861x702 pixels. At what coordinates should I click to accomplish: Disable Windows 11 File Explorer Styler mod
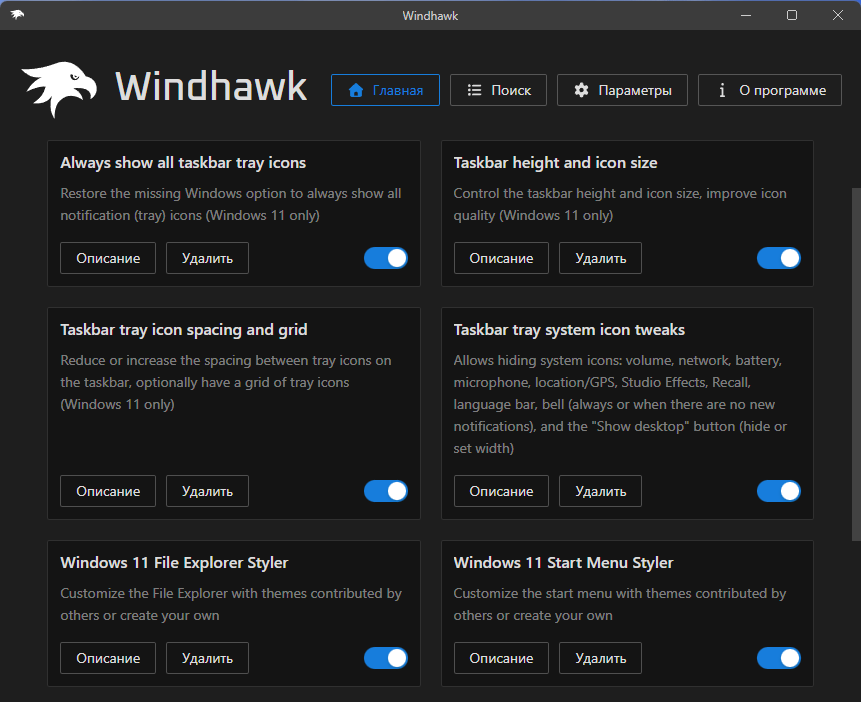click(385, 658)
